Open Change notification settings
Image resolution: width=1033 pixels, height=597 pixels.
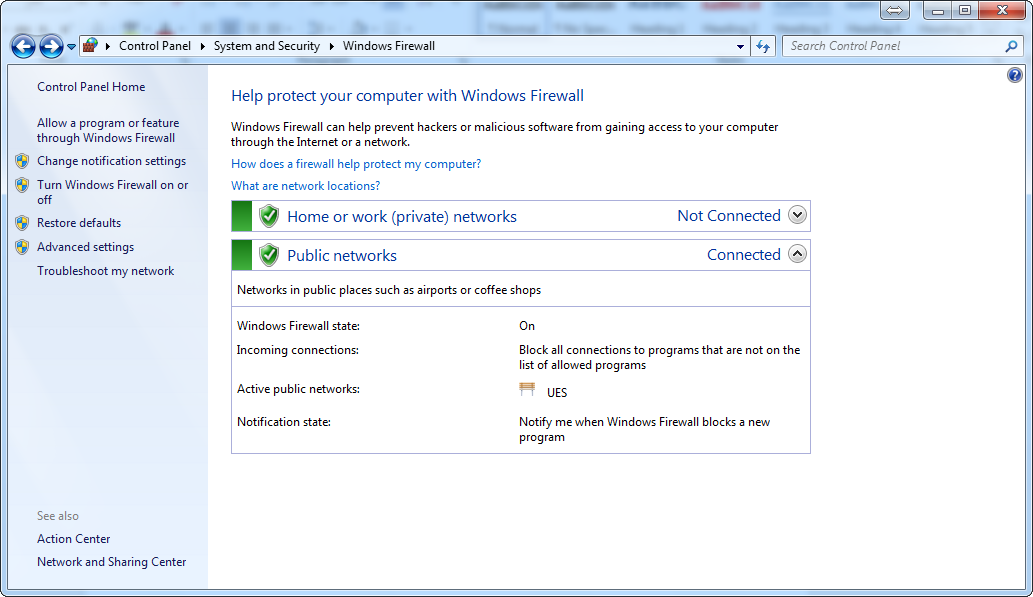pos(111,161)
